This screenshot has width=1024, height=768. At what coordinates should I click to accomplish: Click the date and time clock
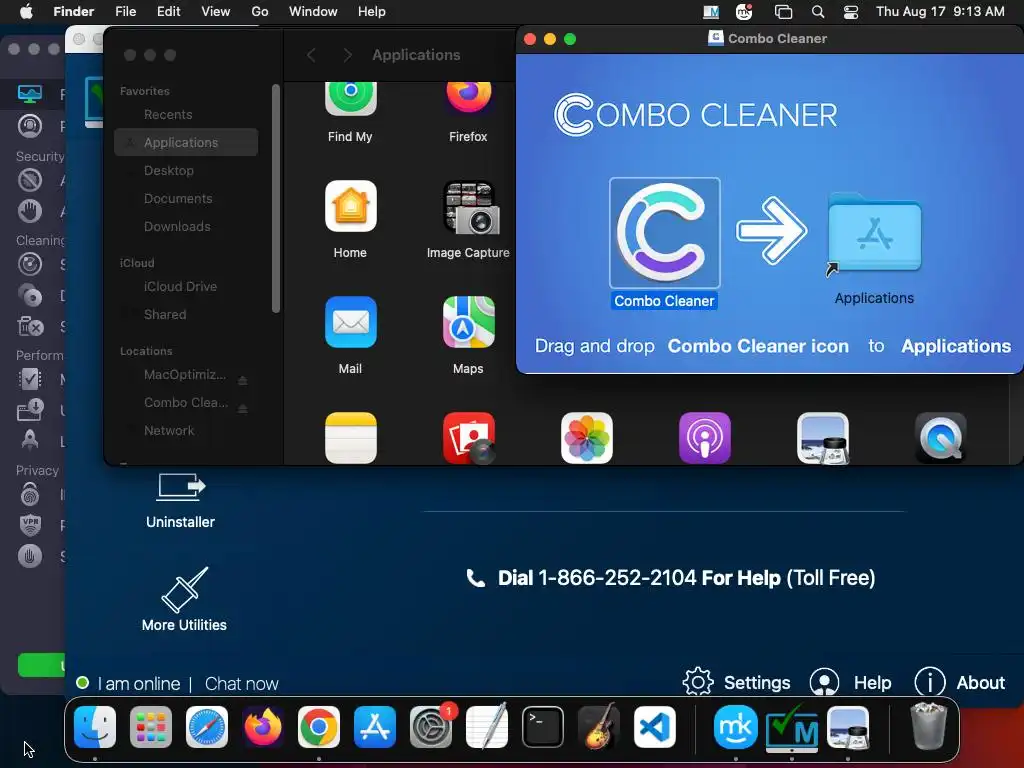tap(940, 11)
